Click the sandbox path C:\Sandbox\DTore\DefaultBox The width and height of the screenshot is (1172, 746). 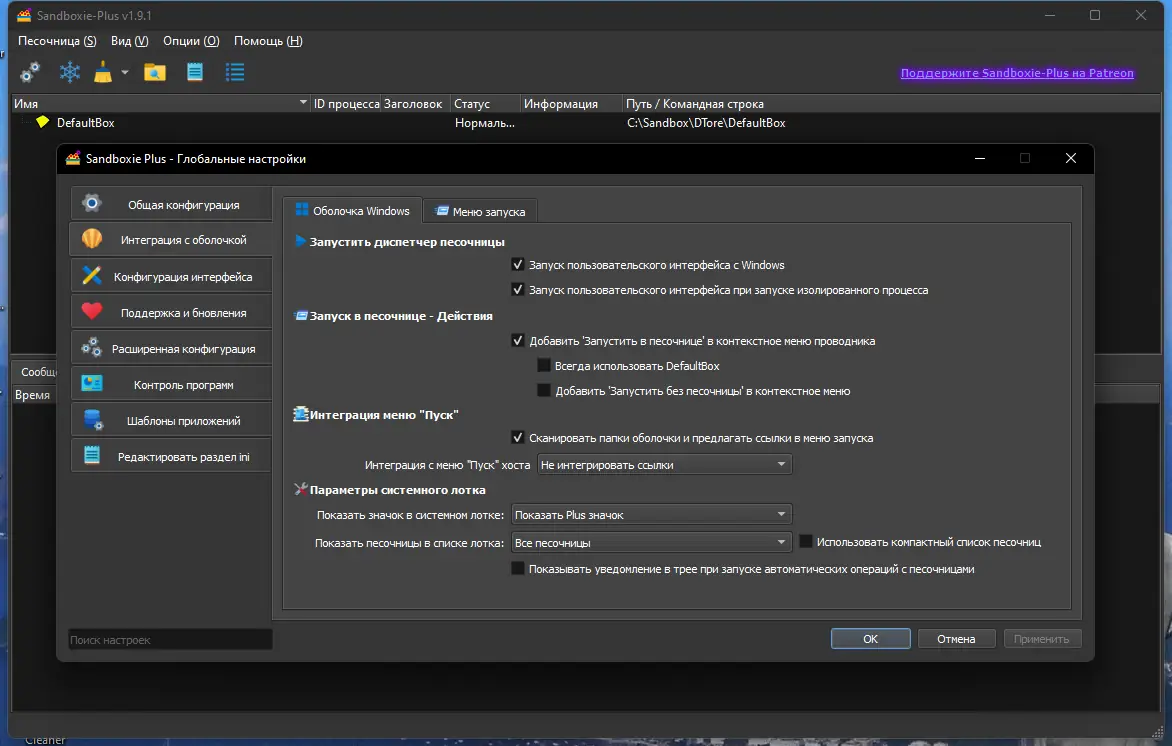point(706,123)
